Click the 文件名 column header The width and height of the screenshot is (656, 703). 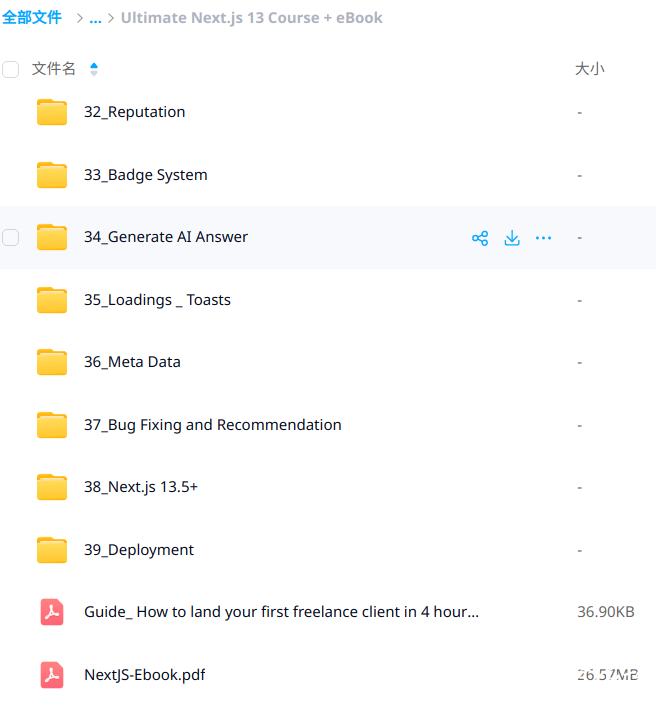pyautogui.click(x=53, y=69)
